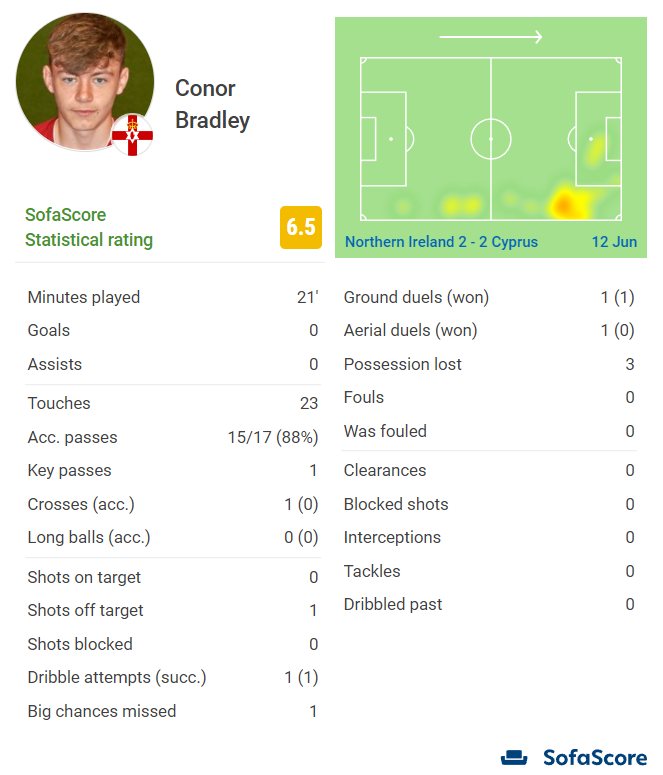Select the Big chances missed row
The width and height of the screenshot is (663, 775).
[x=173, y=711]
